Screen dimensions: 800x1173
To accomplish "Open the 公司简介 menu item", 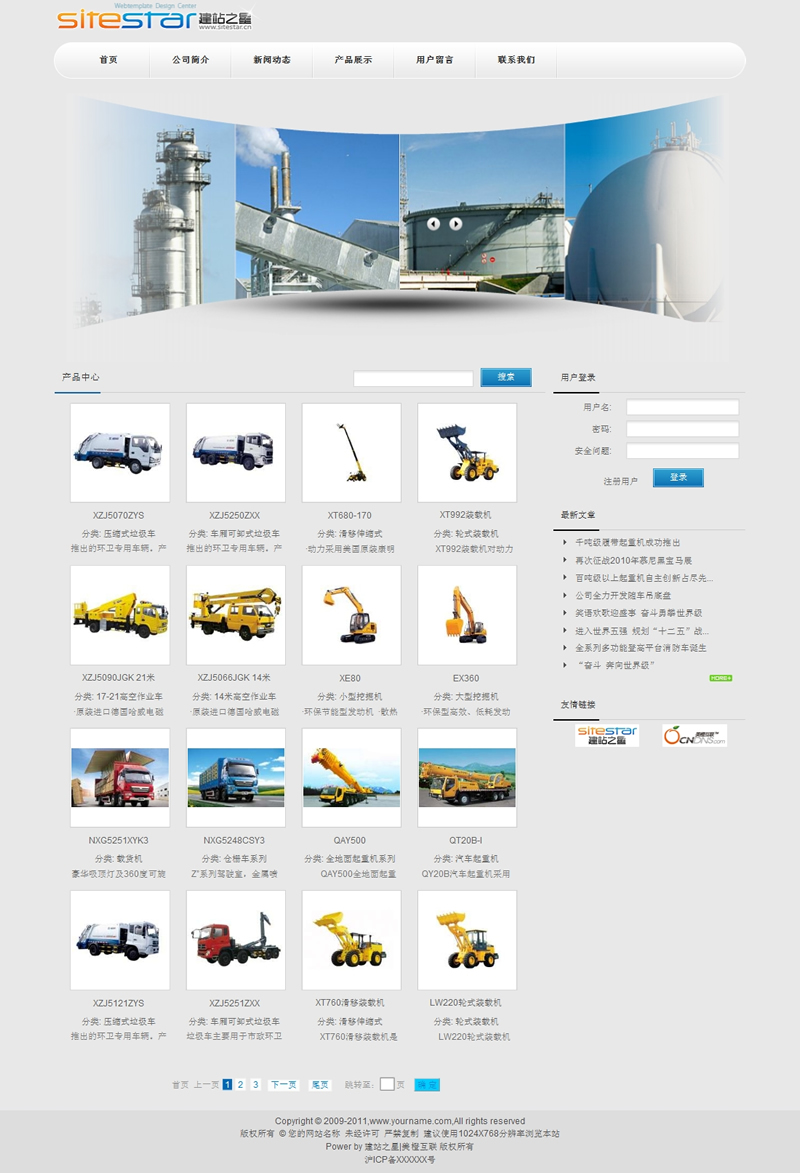I will [x=190, y=60].
